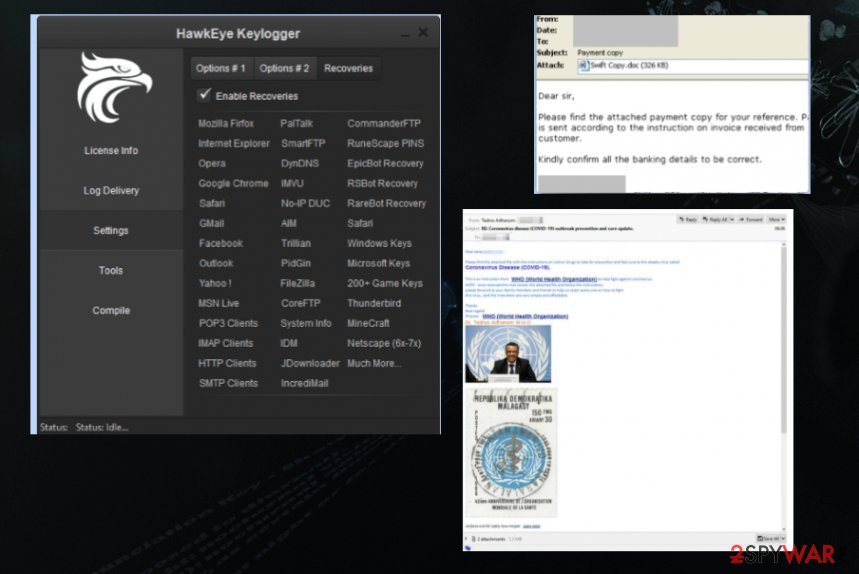Switch to the Options # 2 tab

284,68
